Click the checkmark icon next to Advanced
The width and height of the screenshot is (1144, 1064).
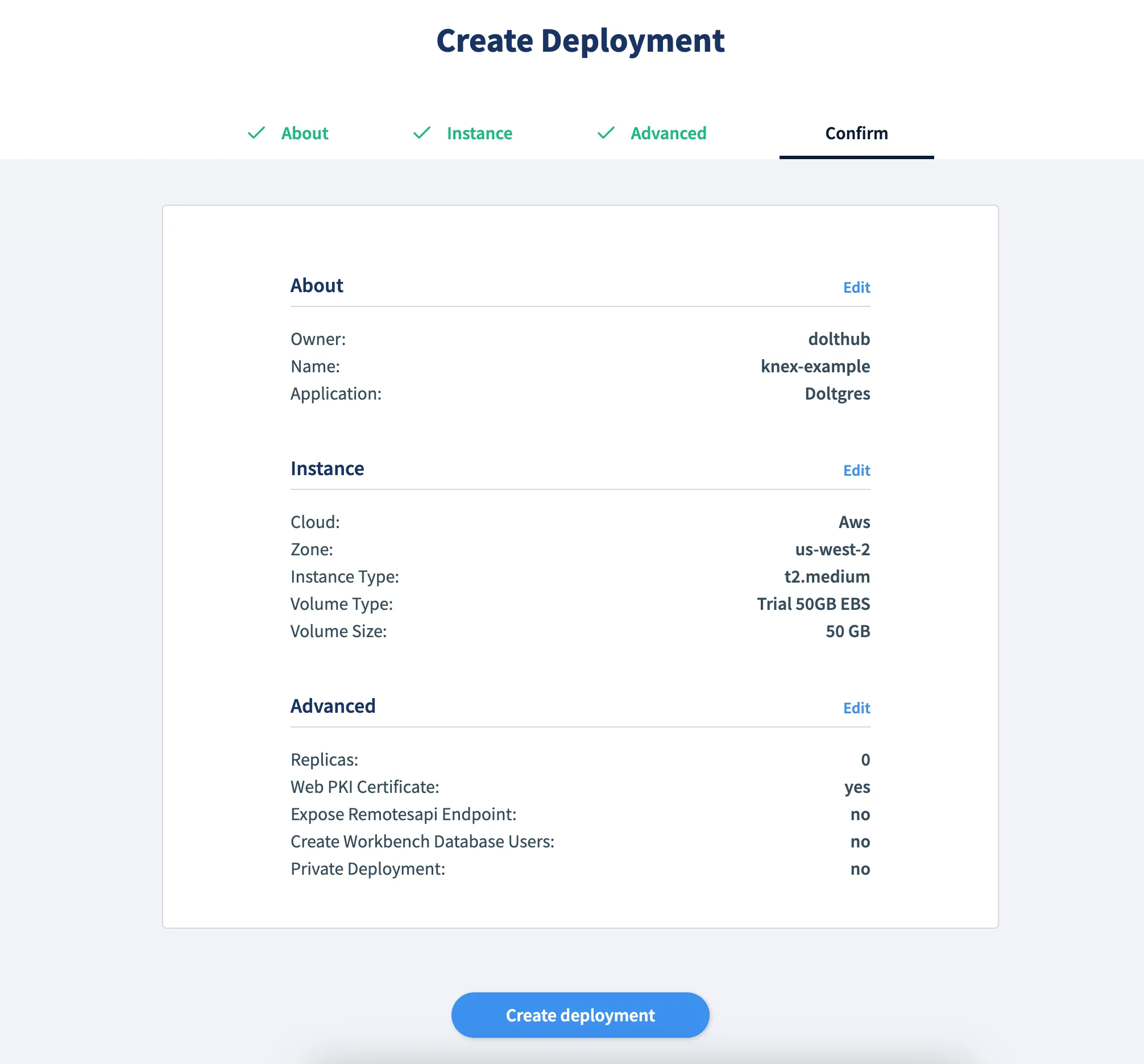pyautogui.click(x=606, y=133)
